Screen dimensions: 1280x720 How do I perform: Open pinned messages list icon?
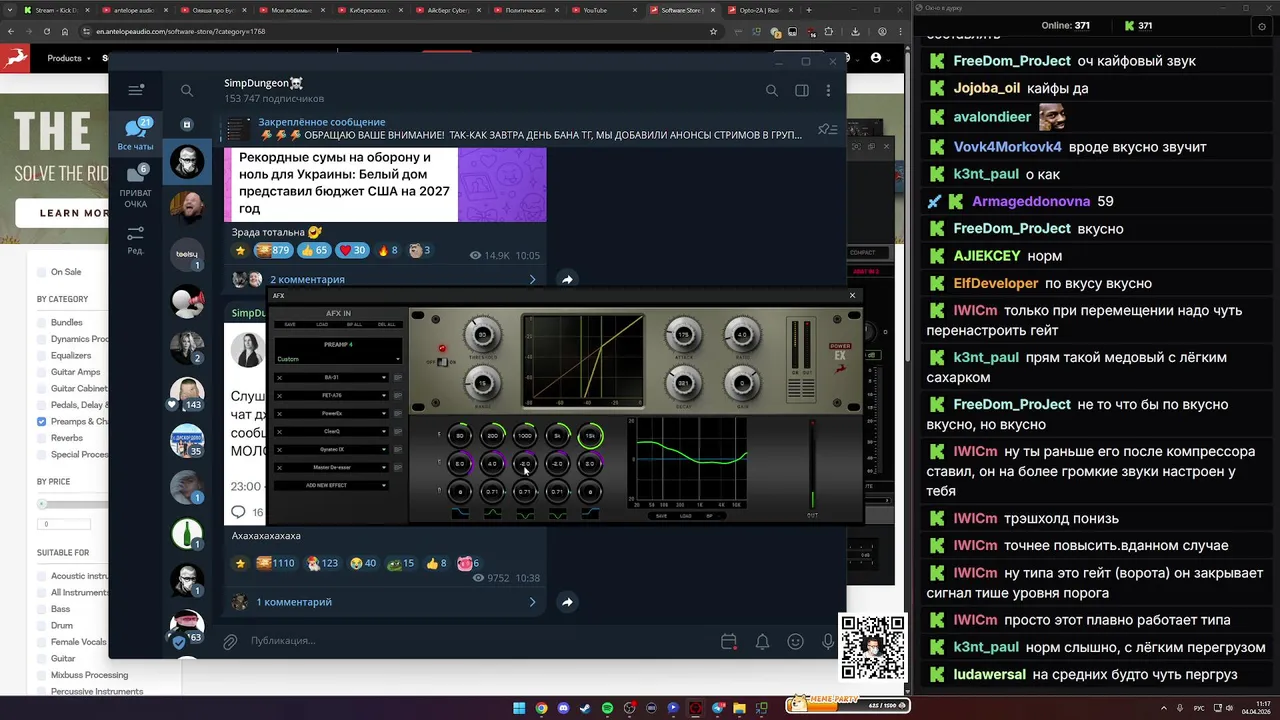[827, 128]
